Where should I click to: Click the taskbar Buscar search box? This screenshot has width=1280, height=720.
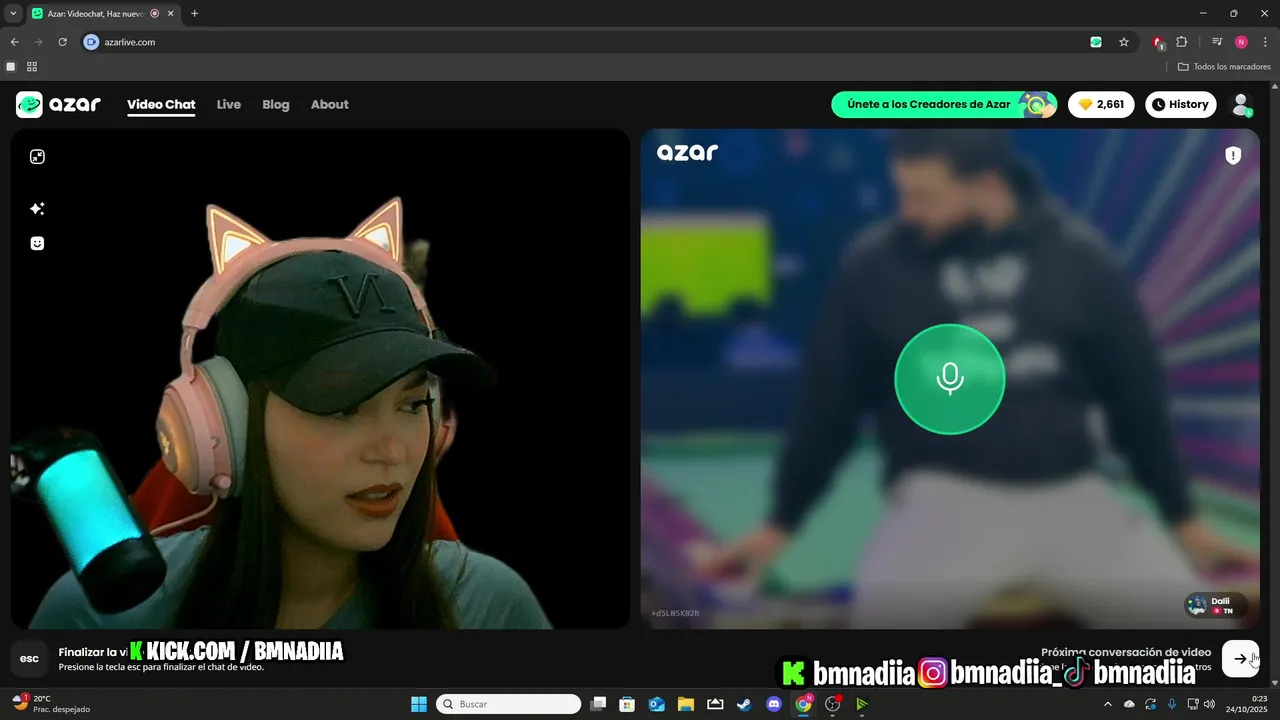[x=509, y=704]
